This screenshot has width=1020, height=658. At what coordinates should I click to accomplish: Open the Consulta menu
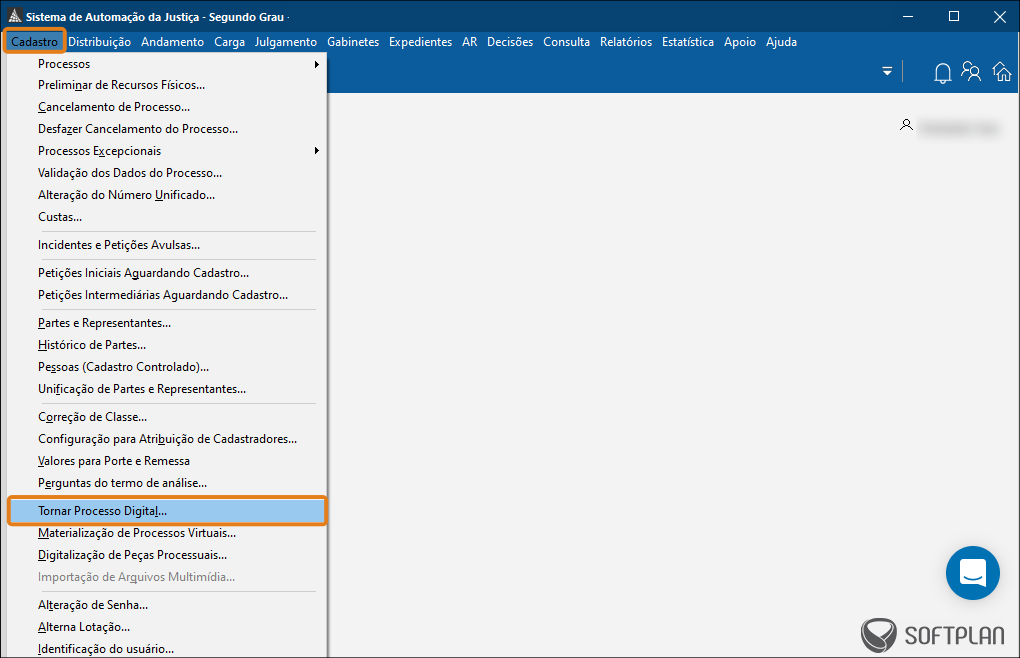567,42
